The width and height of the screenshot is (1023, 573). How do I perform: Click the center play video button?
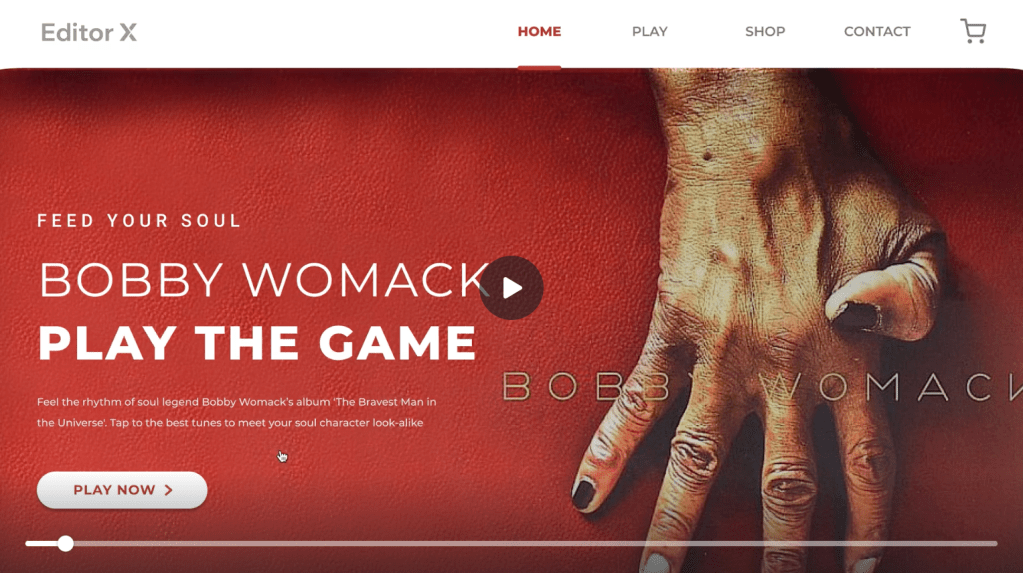click(x=512, y=288)
